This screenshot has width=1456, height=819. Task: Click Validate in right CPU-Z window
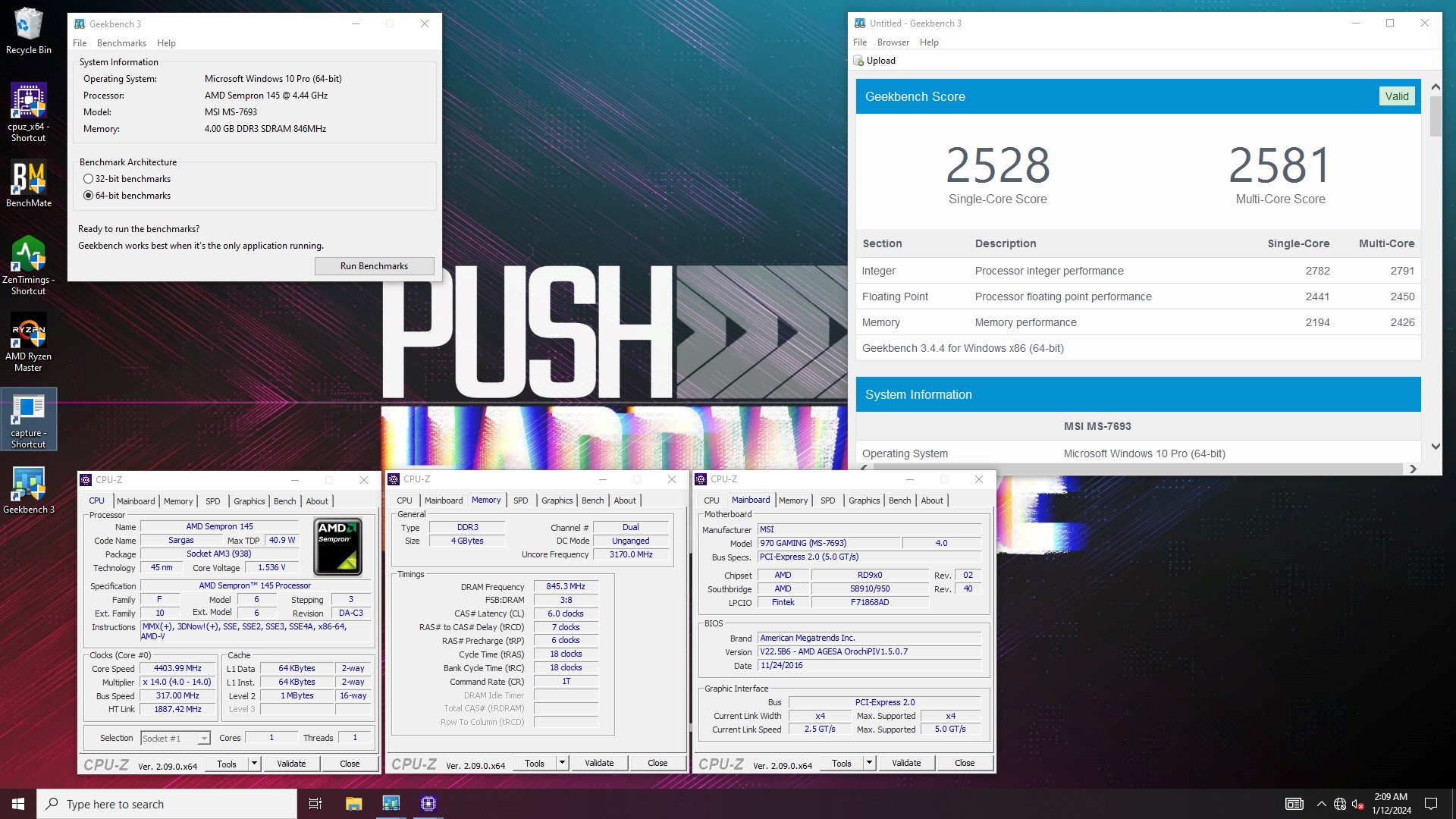pos(906,763)
